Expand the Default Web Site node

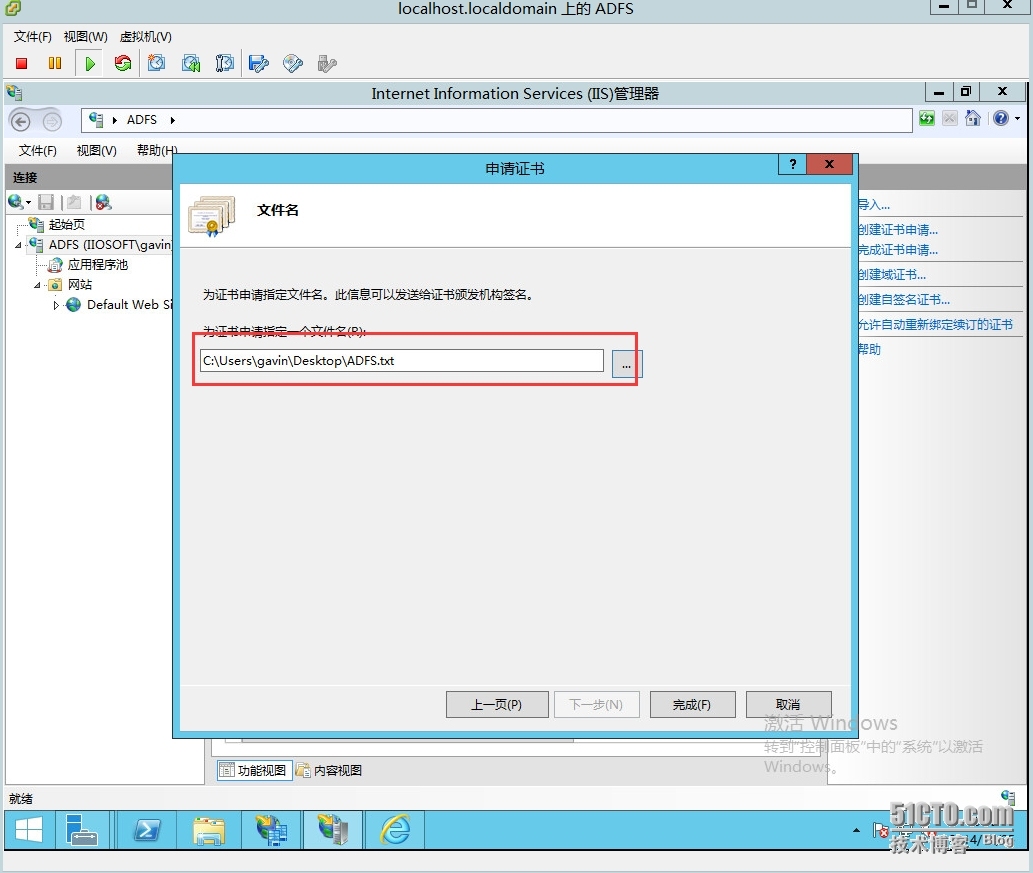(x=56, y=305)
